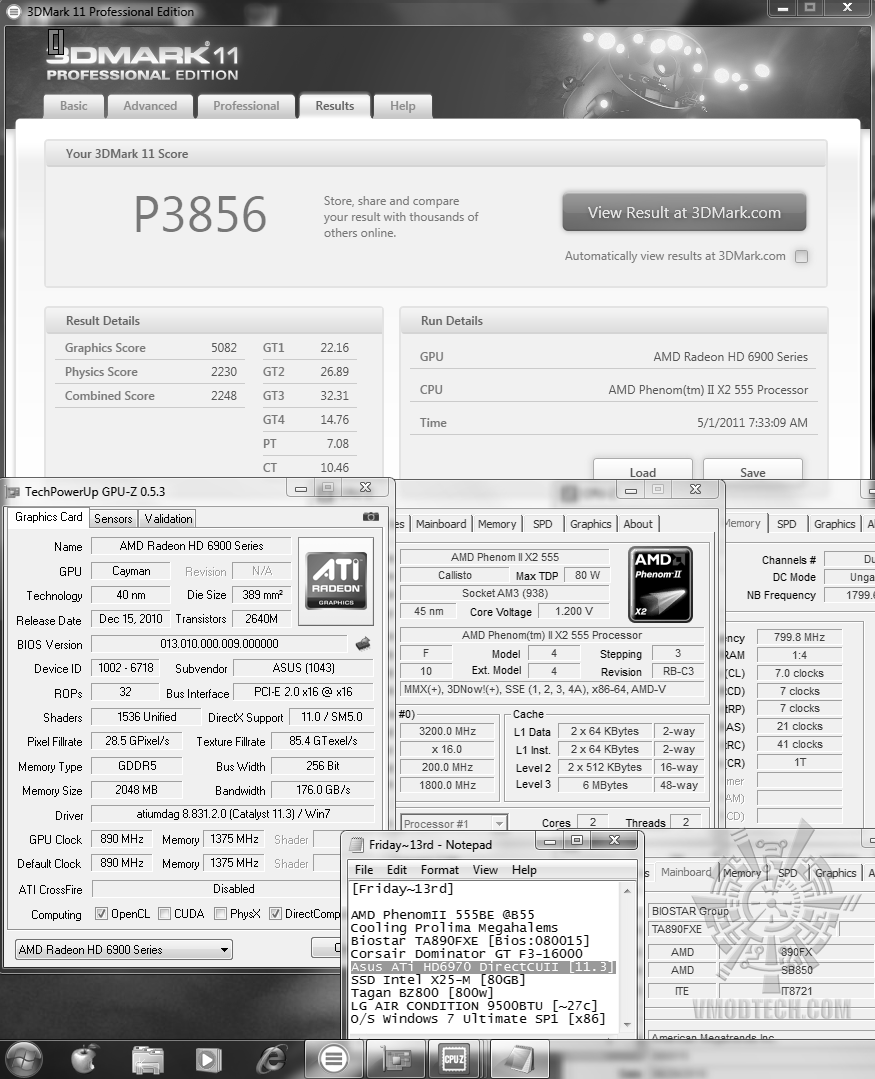The image size is (875, 1079).
Task: Click the GPU-Z title bar icon
Action: pos(12,492)
